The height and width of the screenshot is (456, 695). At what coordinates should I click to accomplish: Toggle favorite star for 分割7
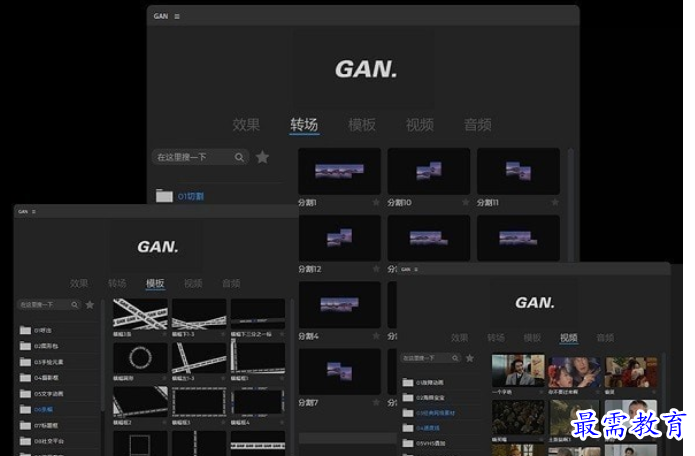[x=376, y=402]
